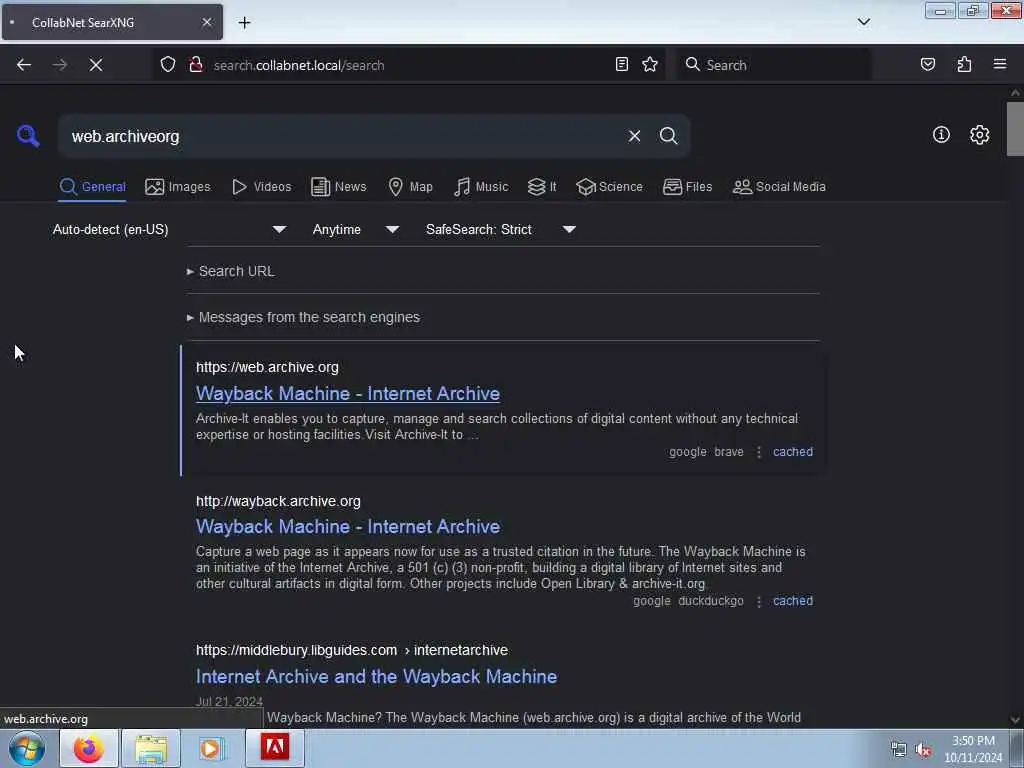Open the SearXNG about info icon
Image resolution: width=1024 pixels, height=768 pixels.
(941, 135)
